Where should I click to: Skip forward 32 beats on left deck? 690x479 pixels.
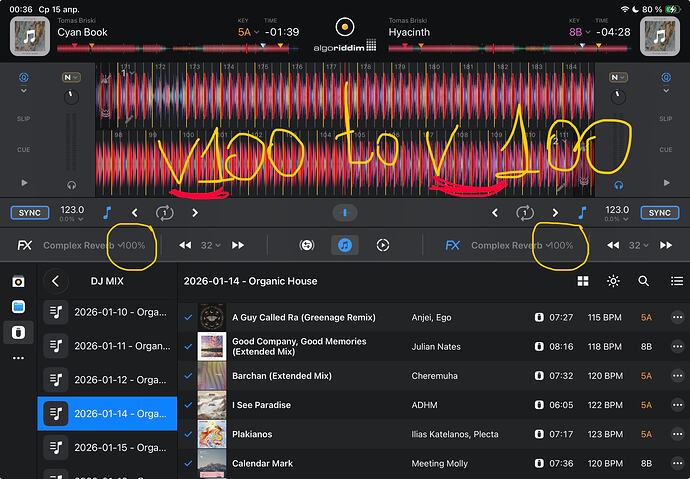238,245
